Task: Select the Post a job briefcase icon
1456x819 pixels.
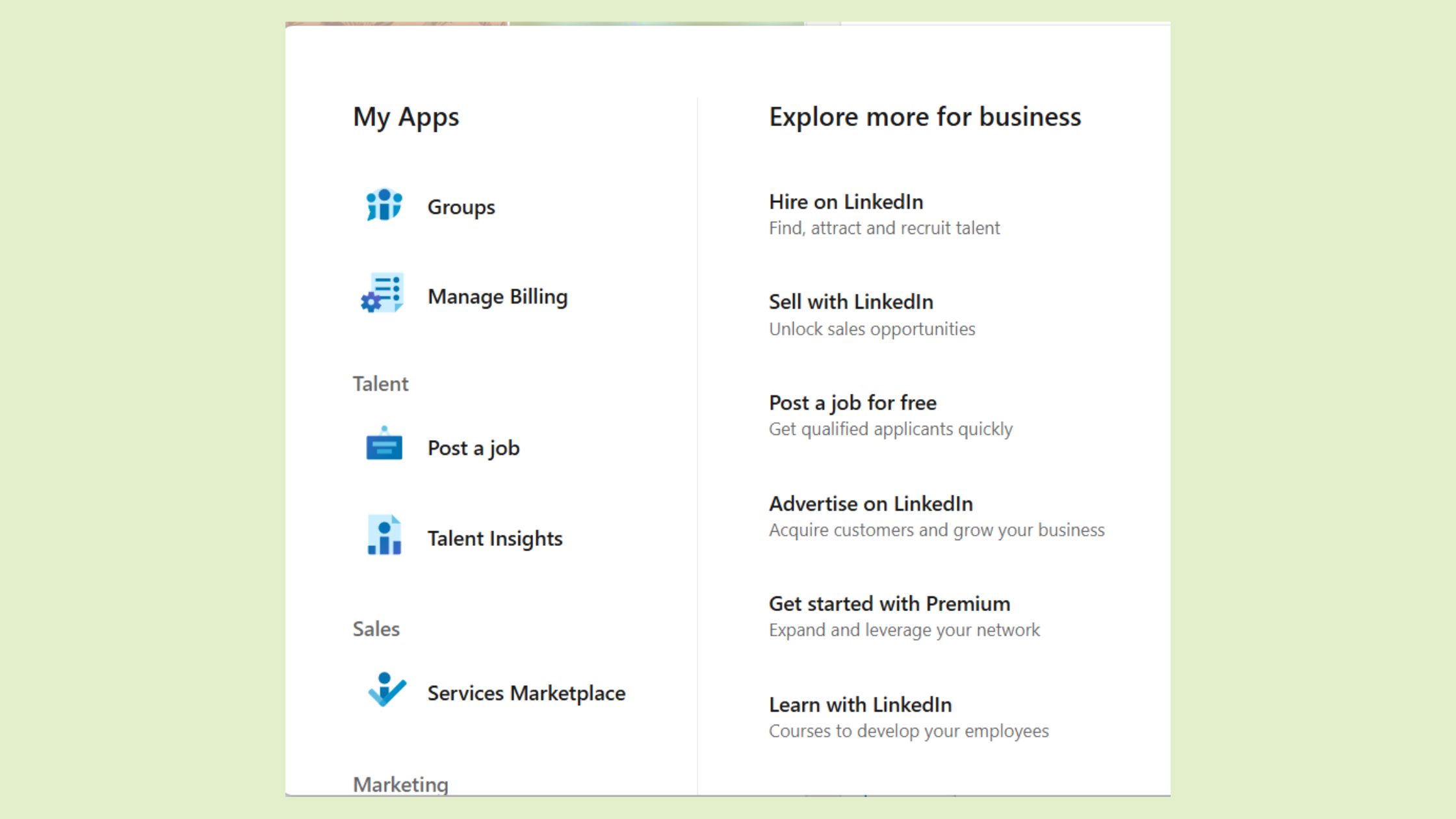Action: click(x=384, y=444)
